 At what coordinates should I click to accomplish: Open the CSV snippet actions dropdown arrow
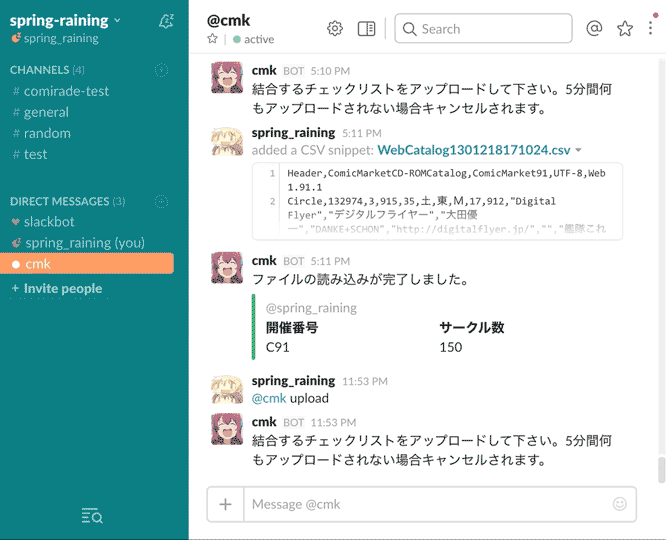(x=578, y=150)
